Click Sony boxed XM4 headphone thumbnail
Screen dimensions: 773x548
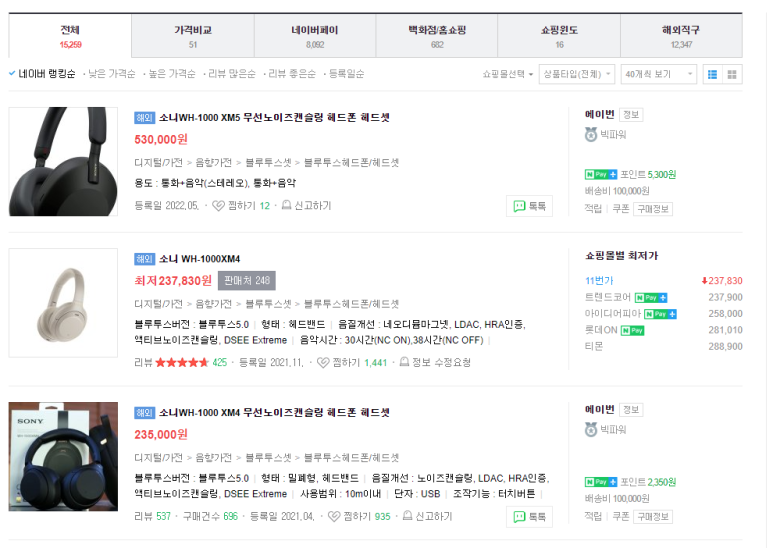pos(63,457)
